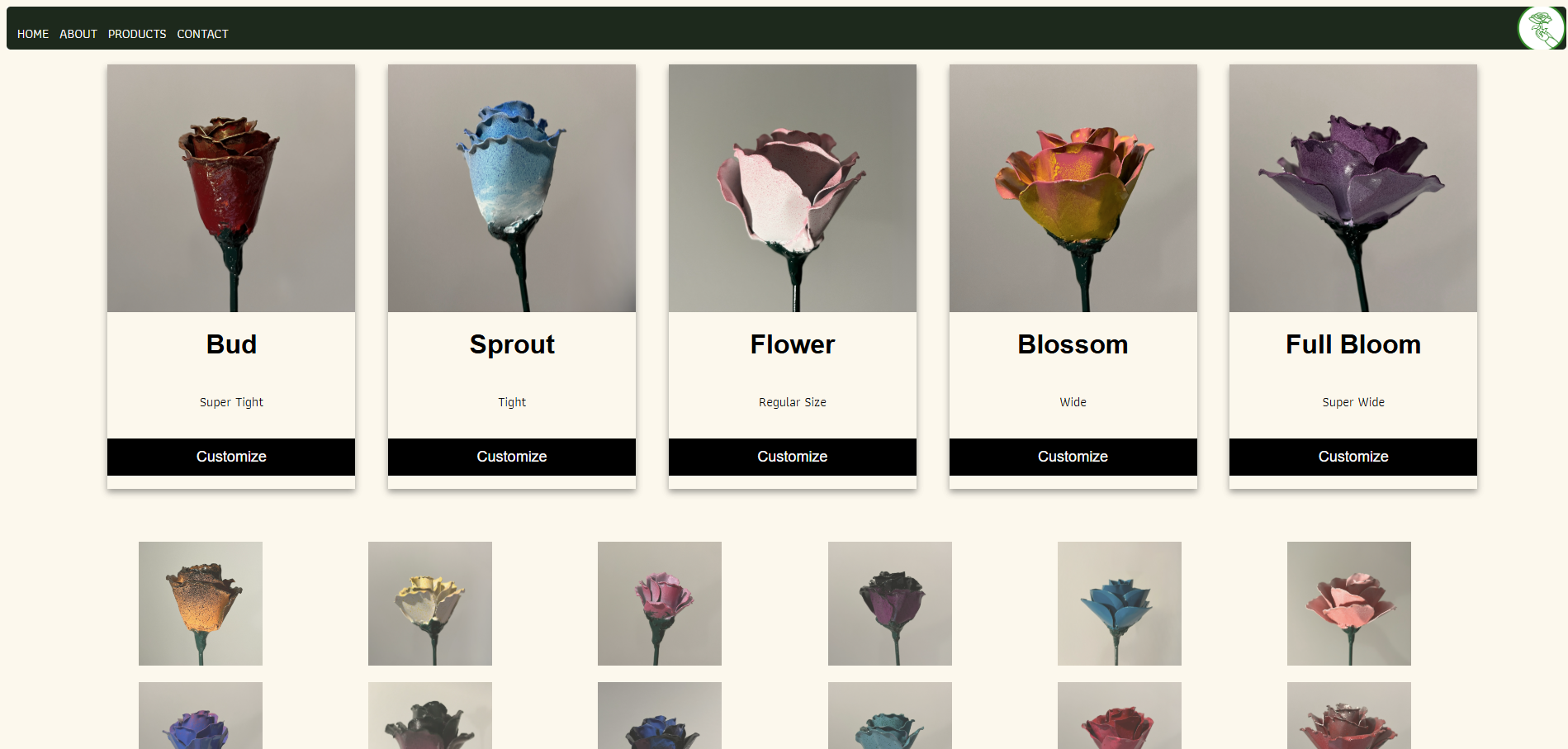This screenshot has height=749, width=1568.
Task: Open the PRODUCTS navigation link
Action: coord(137,34)
